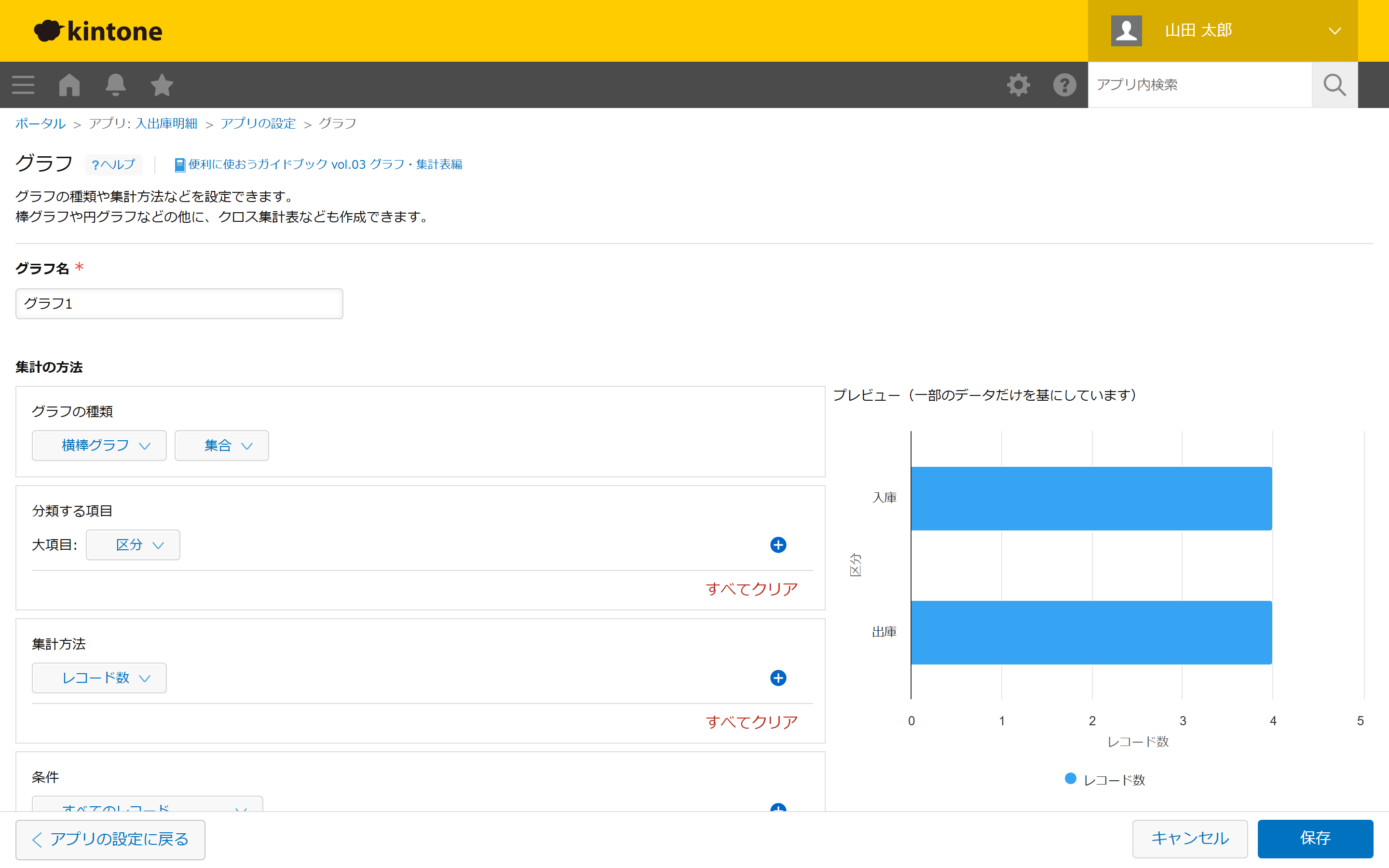The image size is (1389, 868).
Task: Open the 区分 大項目 dropdown
Action: pyautogui.click(x=133, y=545)
